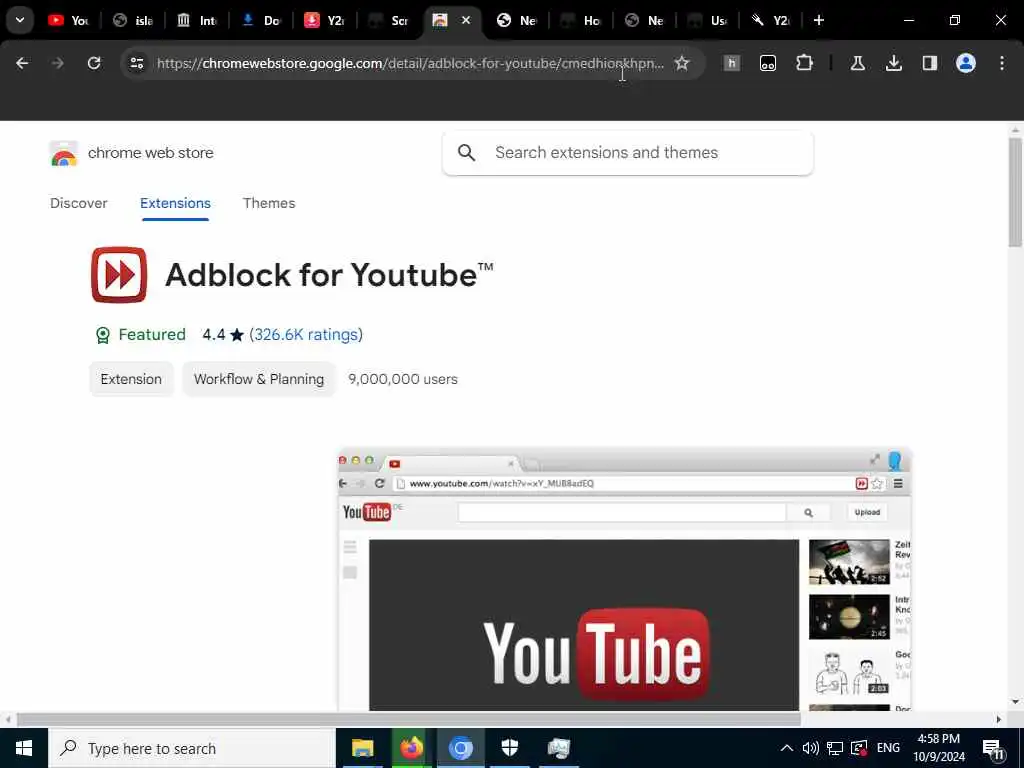Open Windows Security shield in taskbar
The width and height of the screenshot is (1024, 768).
[x=509, y=748]
